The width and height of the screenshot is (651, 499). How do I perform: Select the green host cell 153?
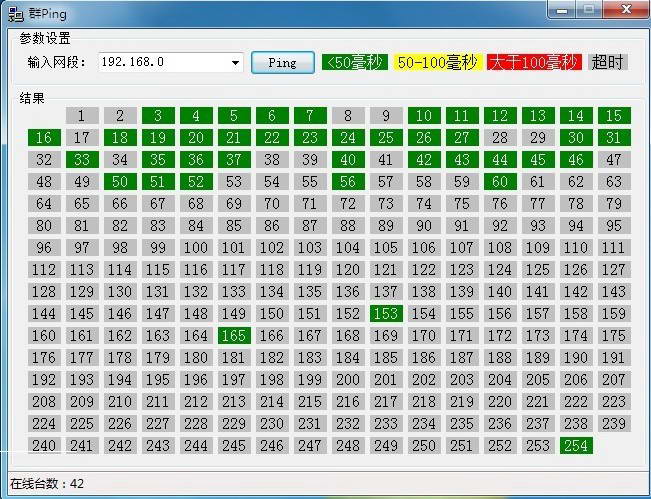click(x=386, y=314)
